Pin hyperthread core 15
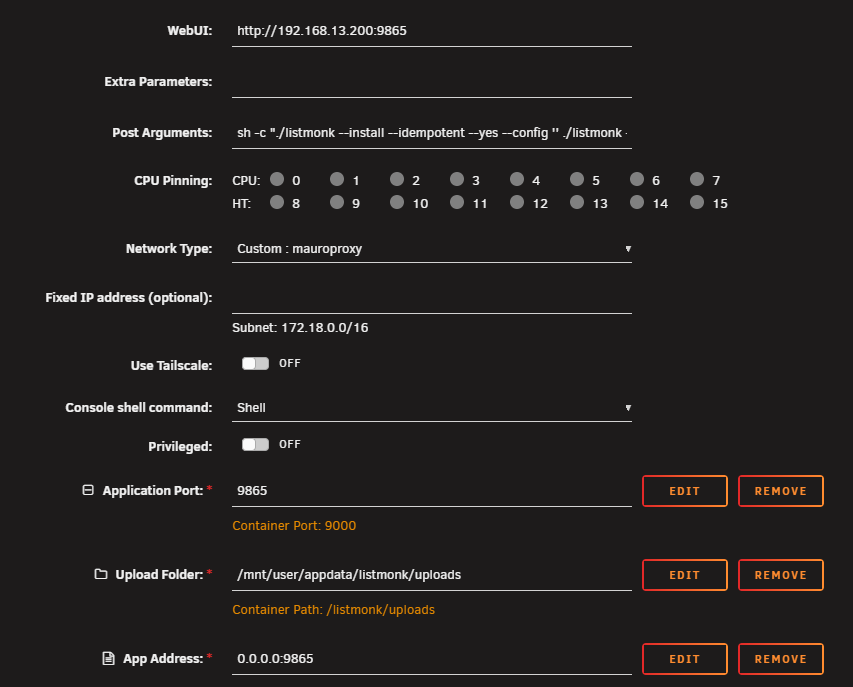Screen dimensions: 853x687 tap(697, 202)
